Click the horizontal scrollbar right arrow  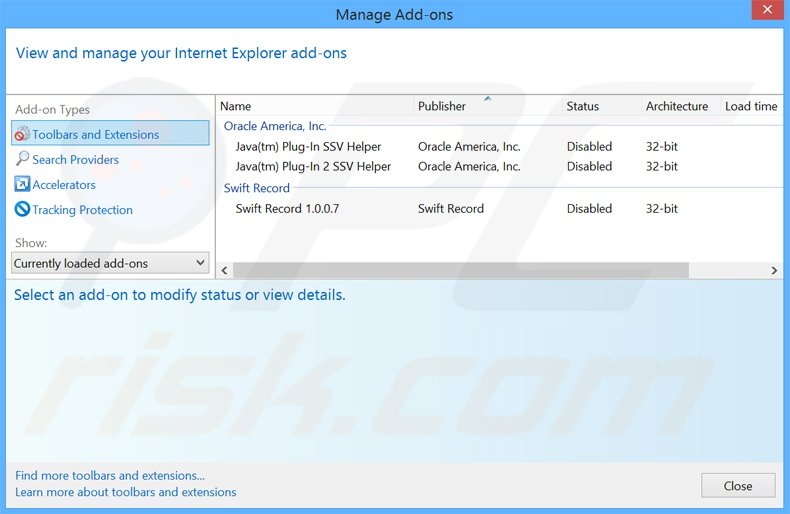click(774, 271)
